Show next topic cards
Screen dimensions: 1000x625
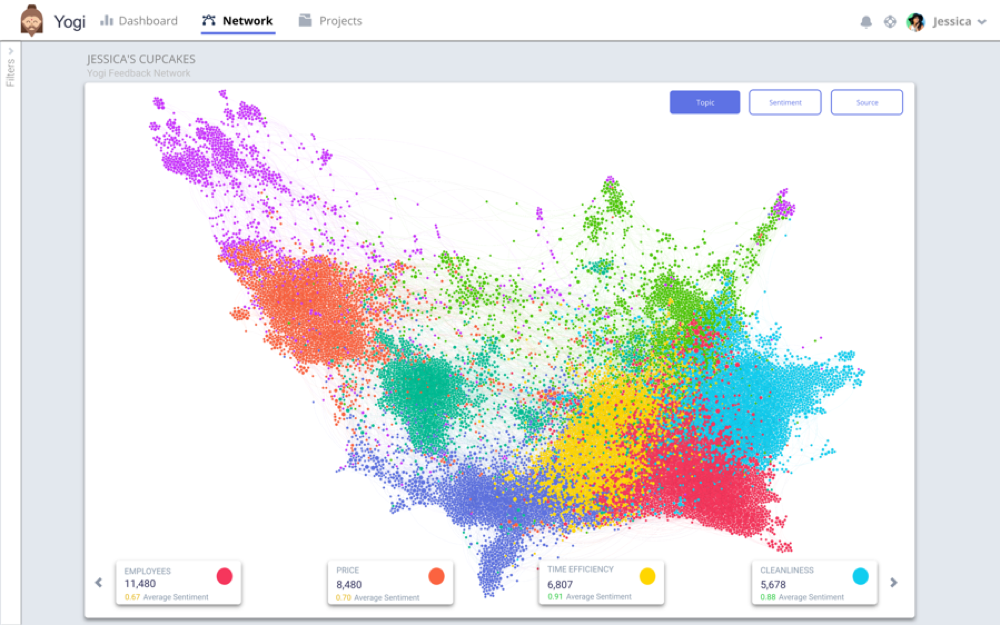(x=894, y=582)
